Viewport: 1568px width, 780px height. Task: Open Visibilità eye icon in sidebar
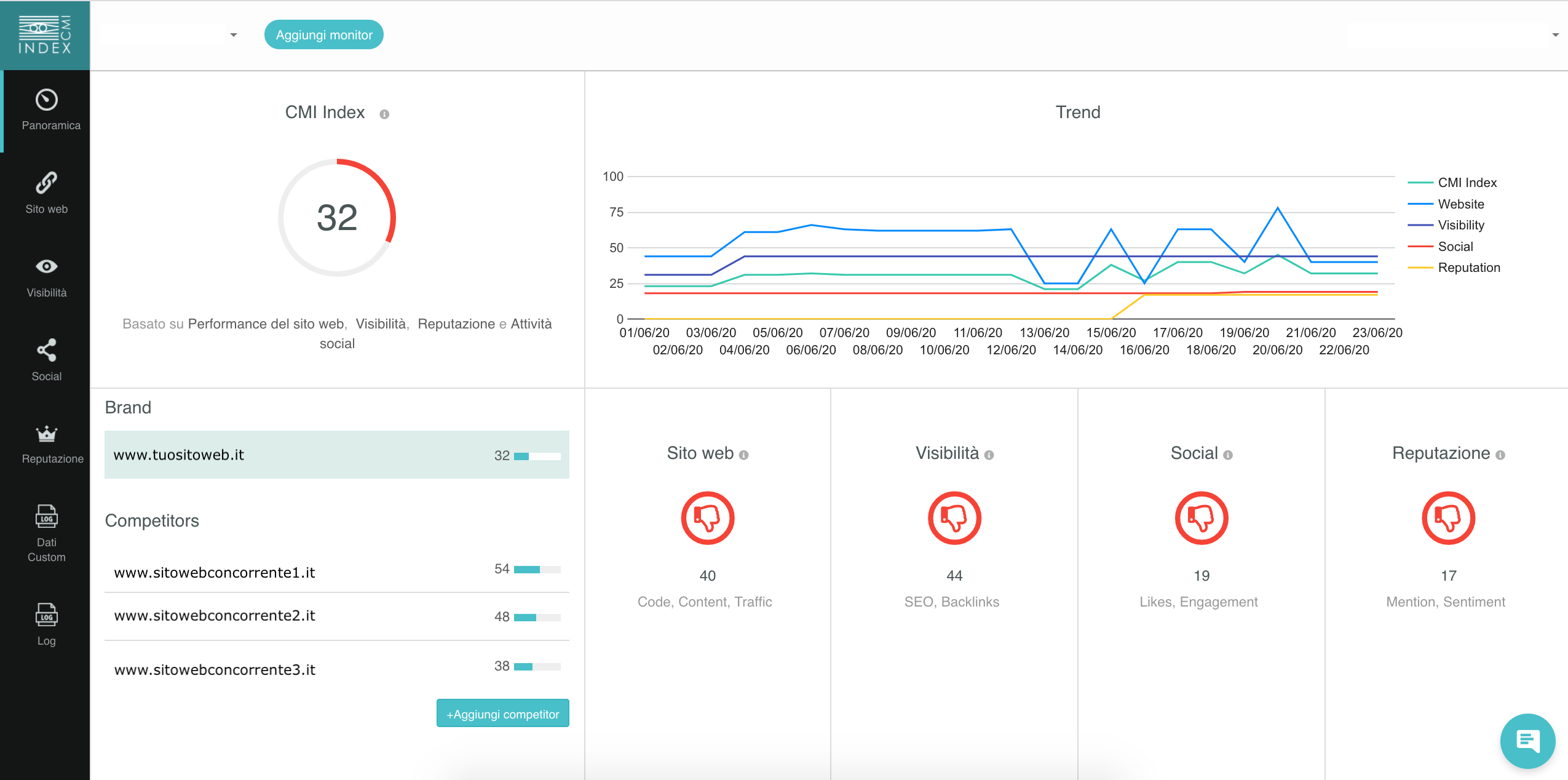point(47,266)
